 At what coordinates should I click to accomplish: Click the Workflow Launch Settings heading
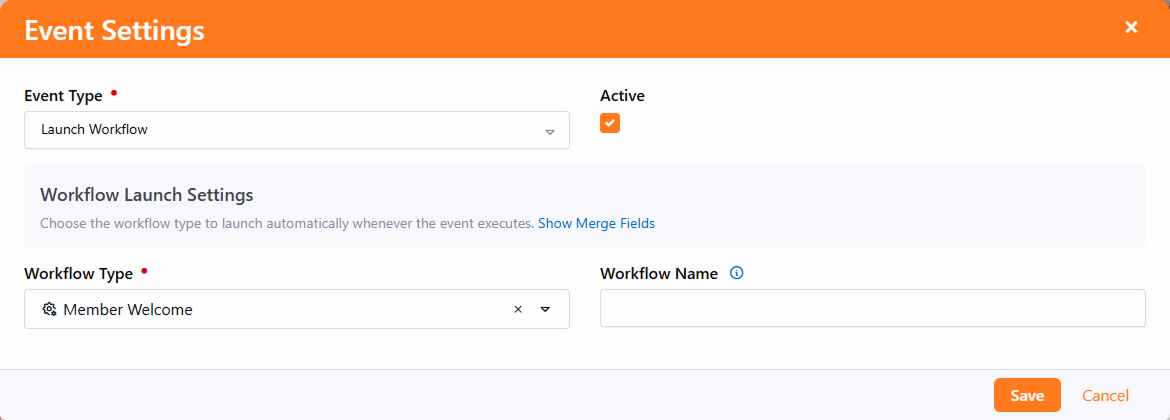tap(146, 194)
